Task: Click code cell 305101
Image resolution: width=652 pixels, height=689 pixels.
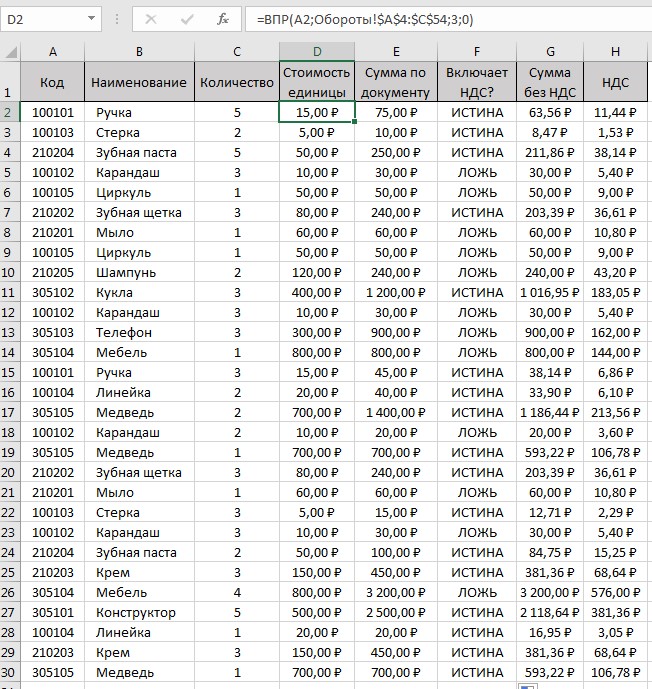Action: 52,613
